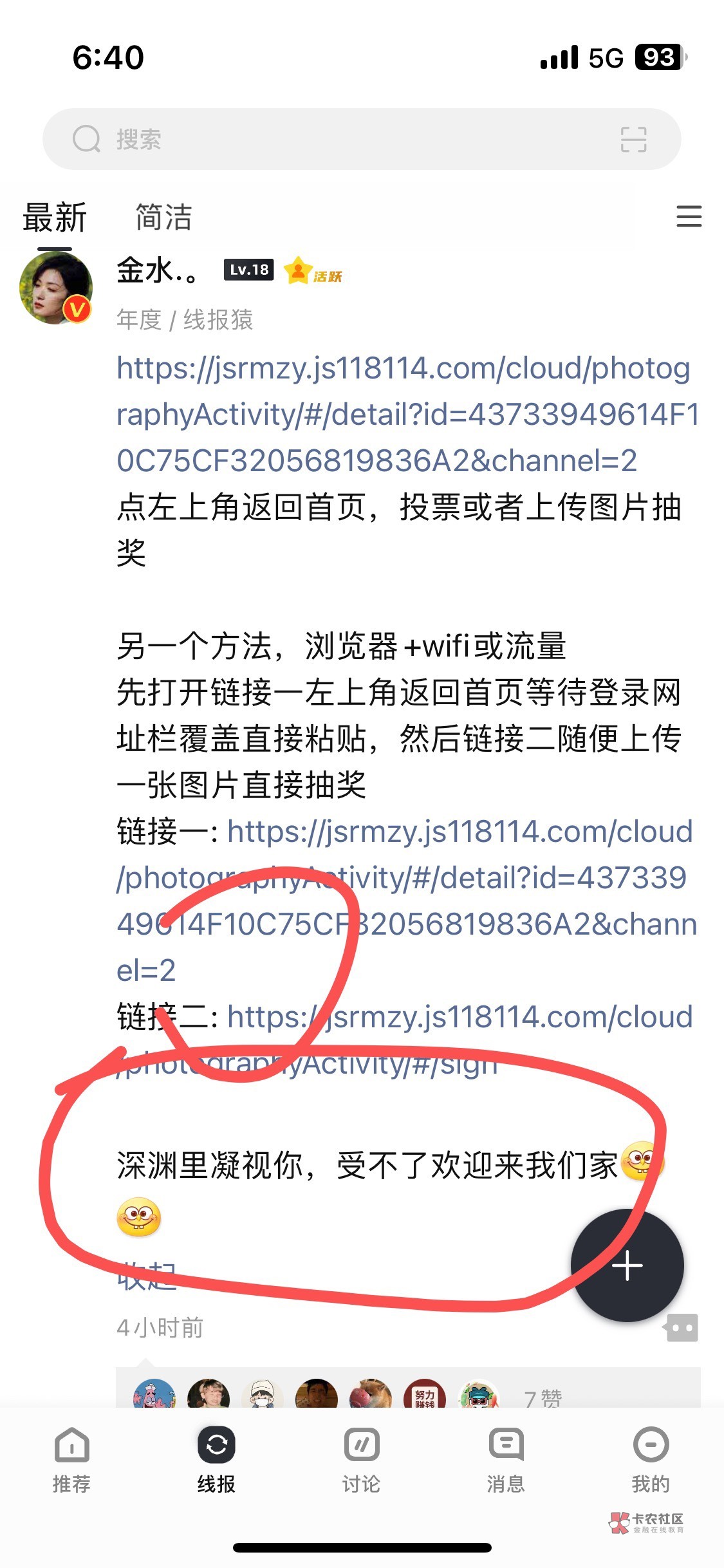Open the first jsrmzy detail link
Image resolution: width=724 pixels, height=1568 pixels.
[407, 415]
